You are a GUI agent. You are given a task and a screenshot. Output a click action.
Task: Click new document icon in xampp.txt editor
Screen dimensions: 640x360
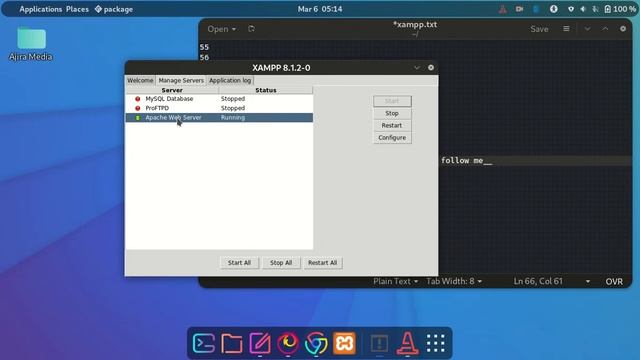tap(251, 29)
